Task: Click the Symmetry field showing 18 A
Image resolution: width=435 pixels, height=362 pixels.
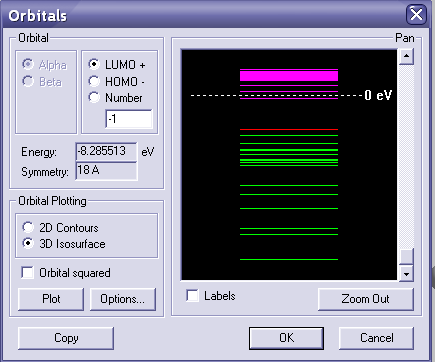Action: pos(106,171)
